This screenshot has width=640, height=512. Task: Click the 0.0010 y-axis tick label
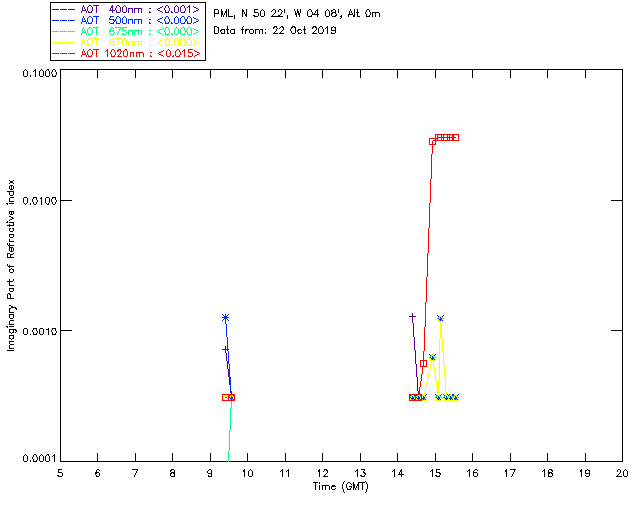[39, 331]
